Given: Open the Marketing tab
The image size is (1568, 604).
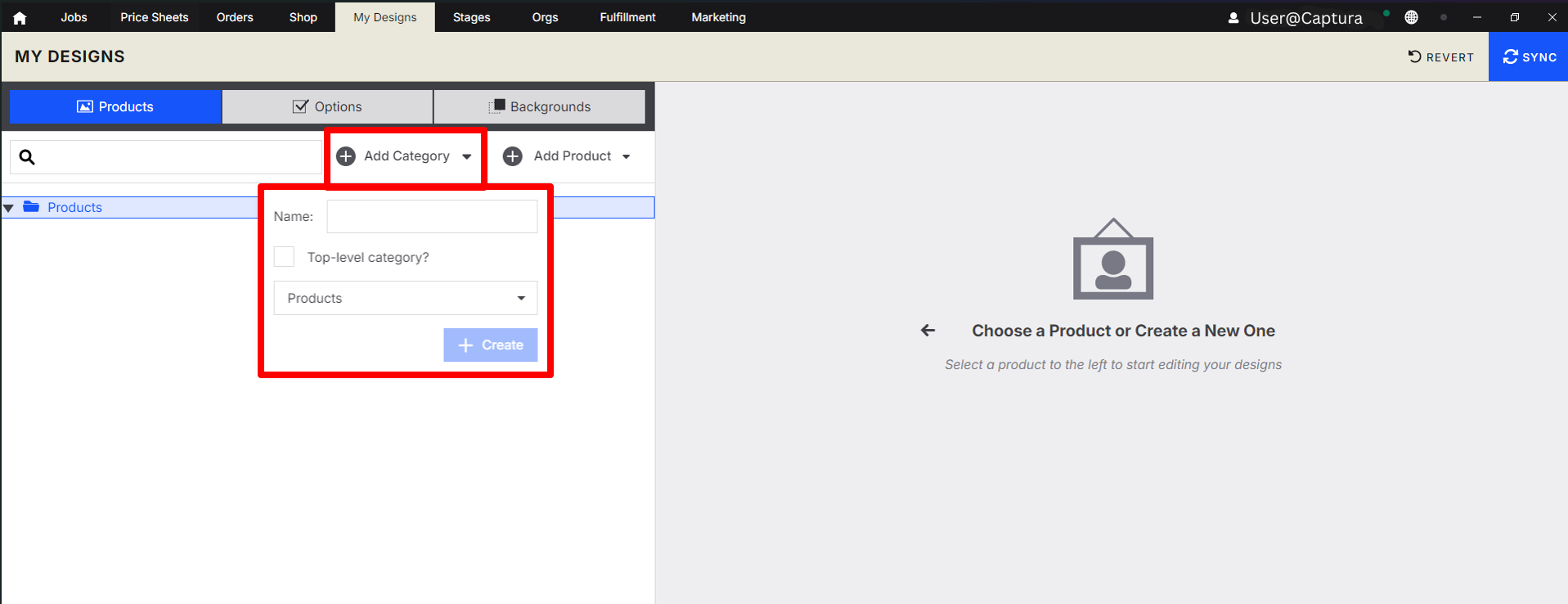Looking at the screenshot, I should coord(718,17).
